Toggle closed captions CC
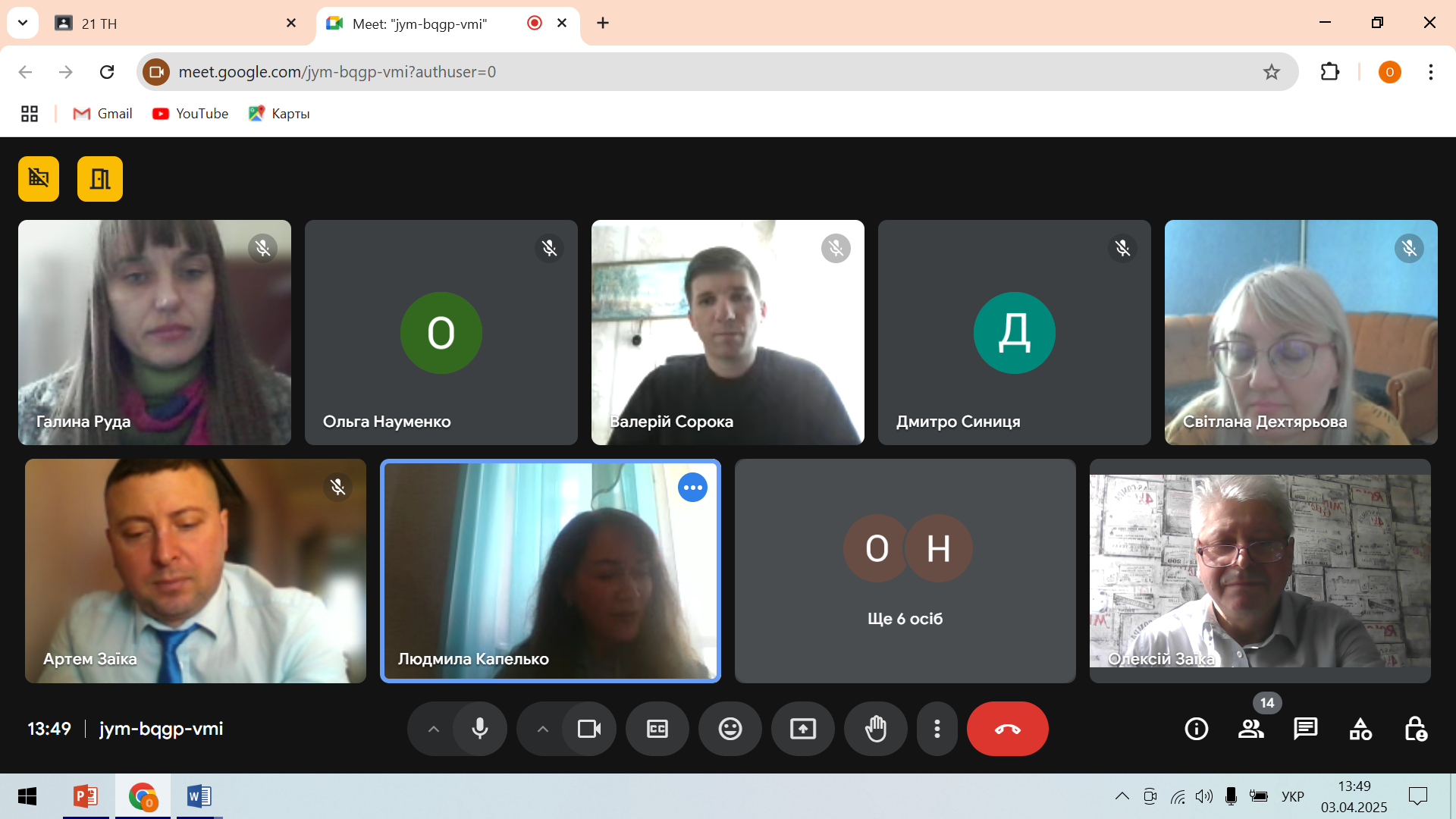 point(657,729)
